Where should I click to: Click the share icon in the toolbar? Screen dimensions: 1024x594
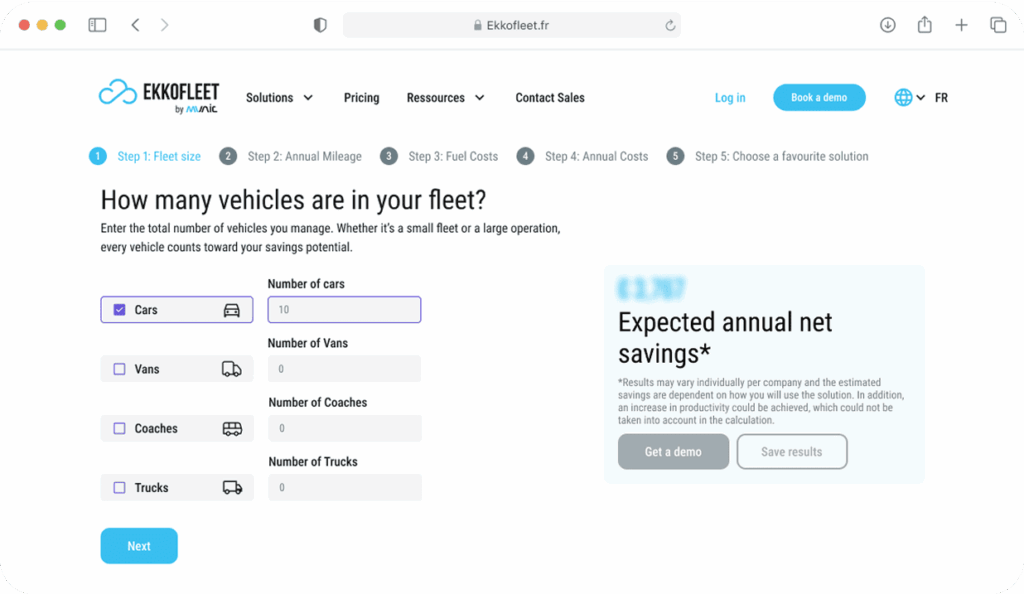point(924,25)
